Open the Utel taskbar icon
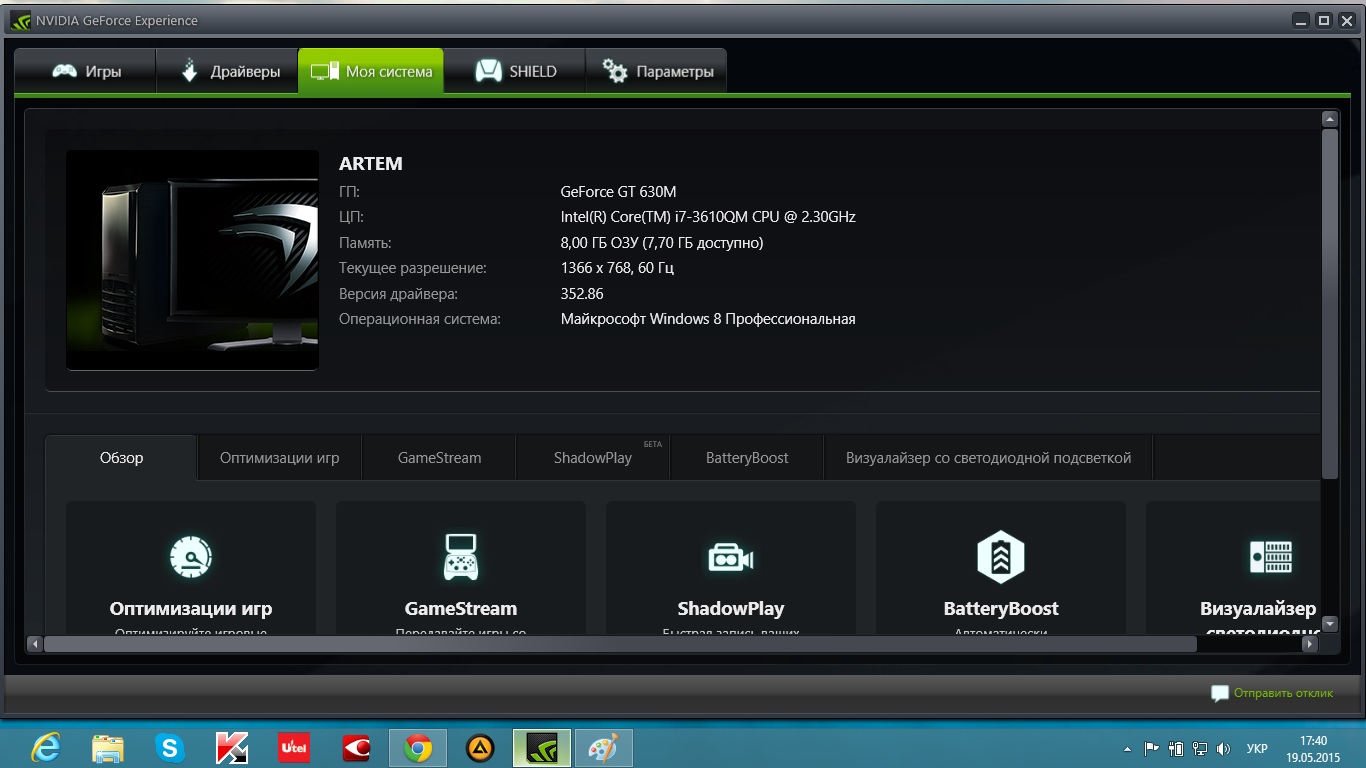This screenshot has width=1366, height=768. click(x=294, y=748)
